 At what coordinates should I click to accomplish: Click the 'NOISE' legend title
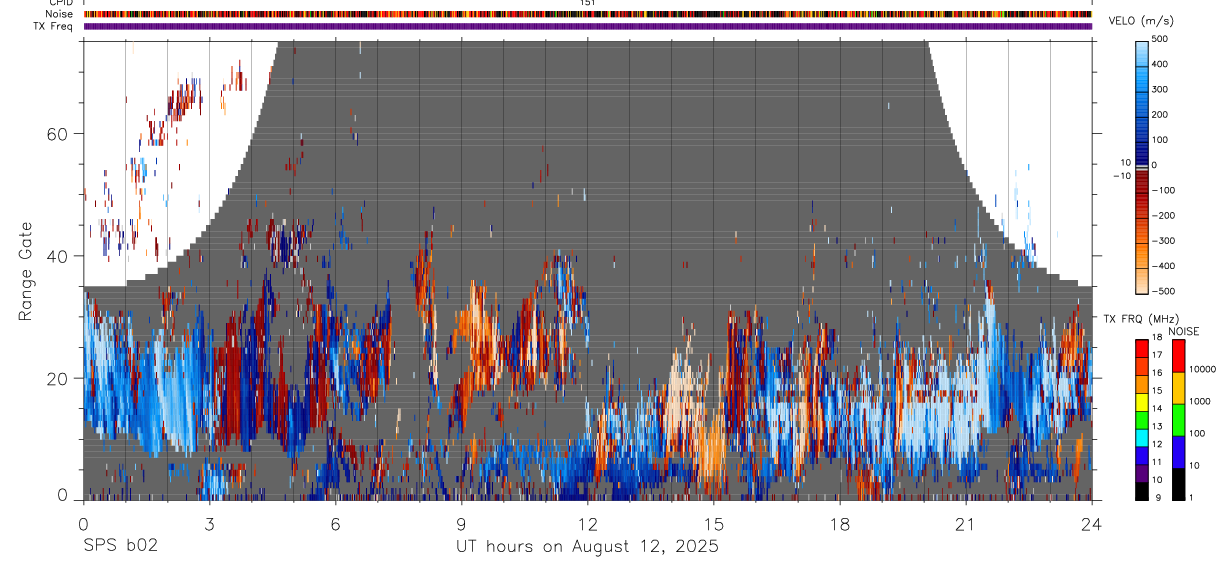coord(1183,331)
